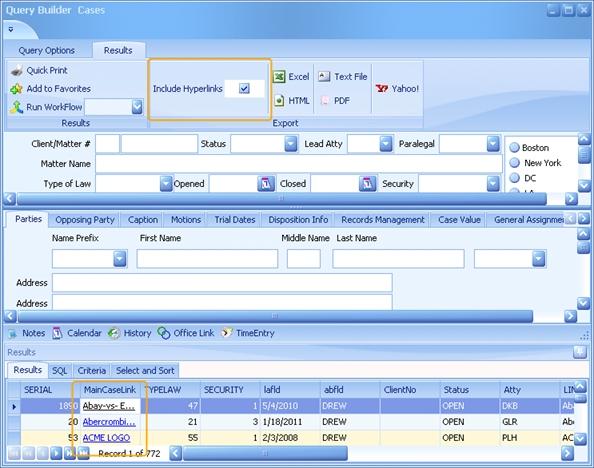Switch to the SQL results tab
This screenshot has height=468, width=594.
click(x=59, y=371)
